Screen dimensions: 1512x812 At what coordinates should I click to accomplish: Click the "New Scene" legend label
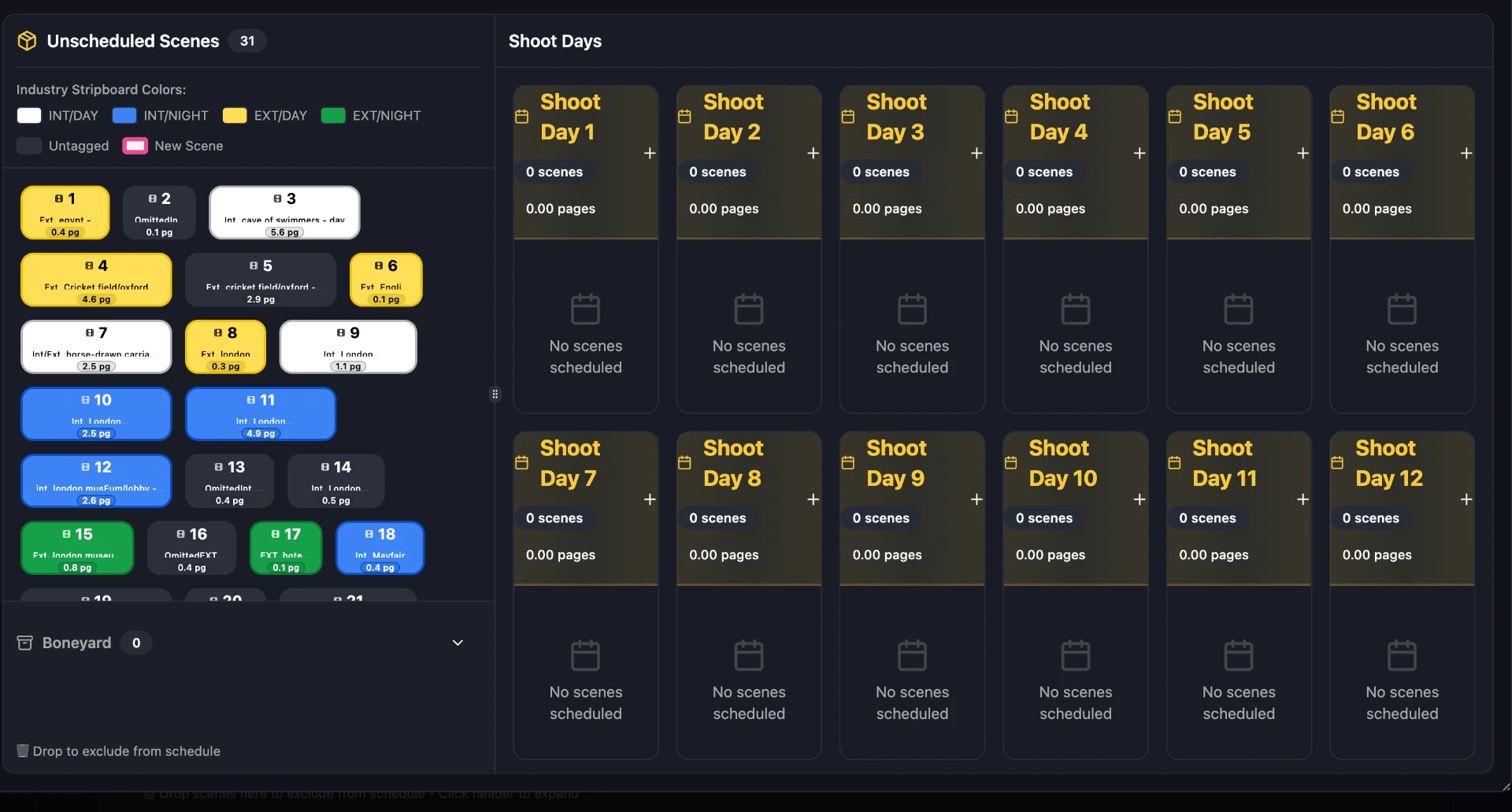189,146
